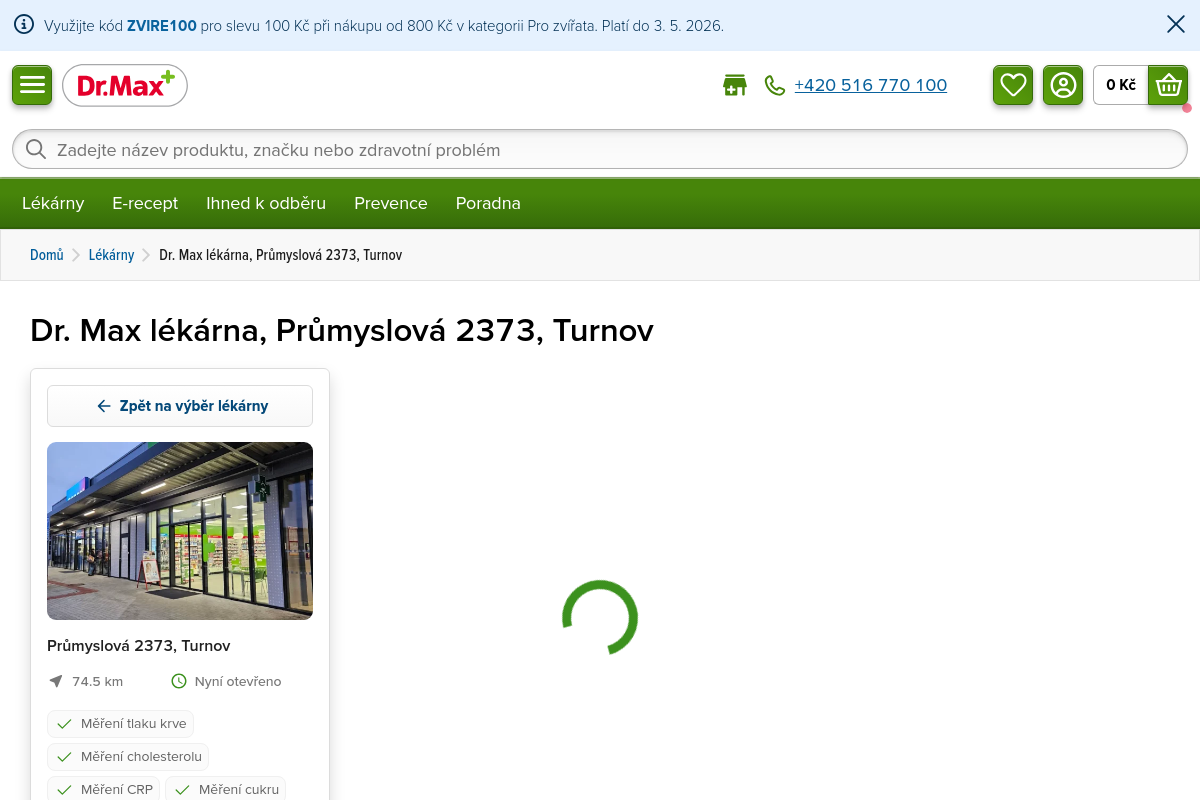Open the Poradna menu item
The image size is (1200, 800).
click(488, 203)
